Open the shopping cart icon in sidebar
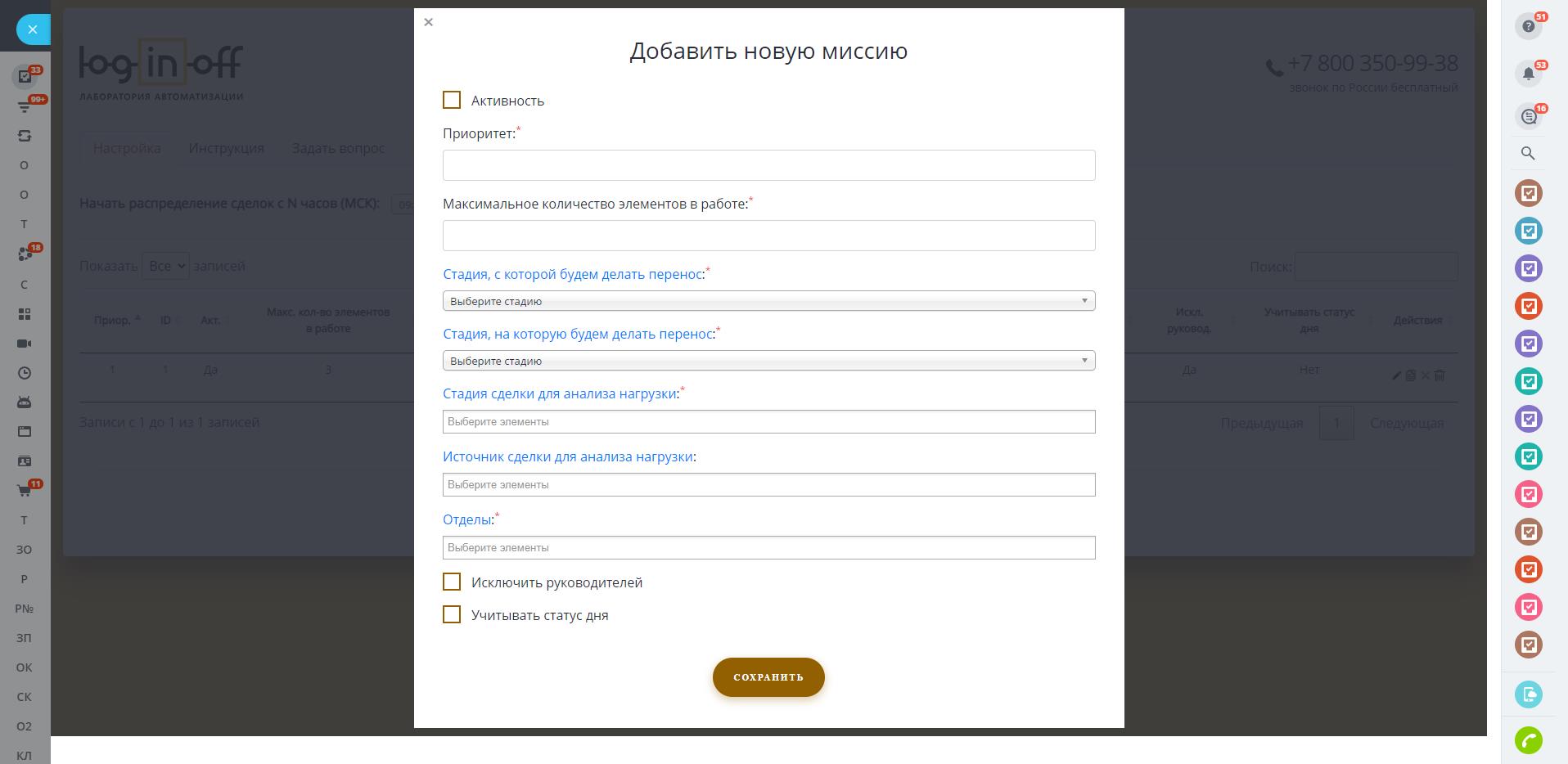 (x=25, y=491)
